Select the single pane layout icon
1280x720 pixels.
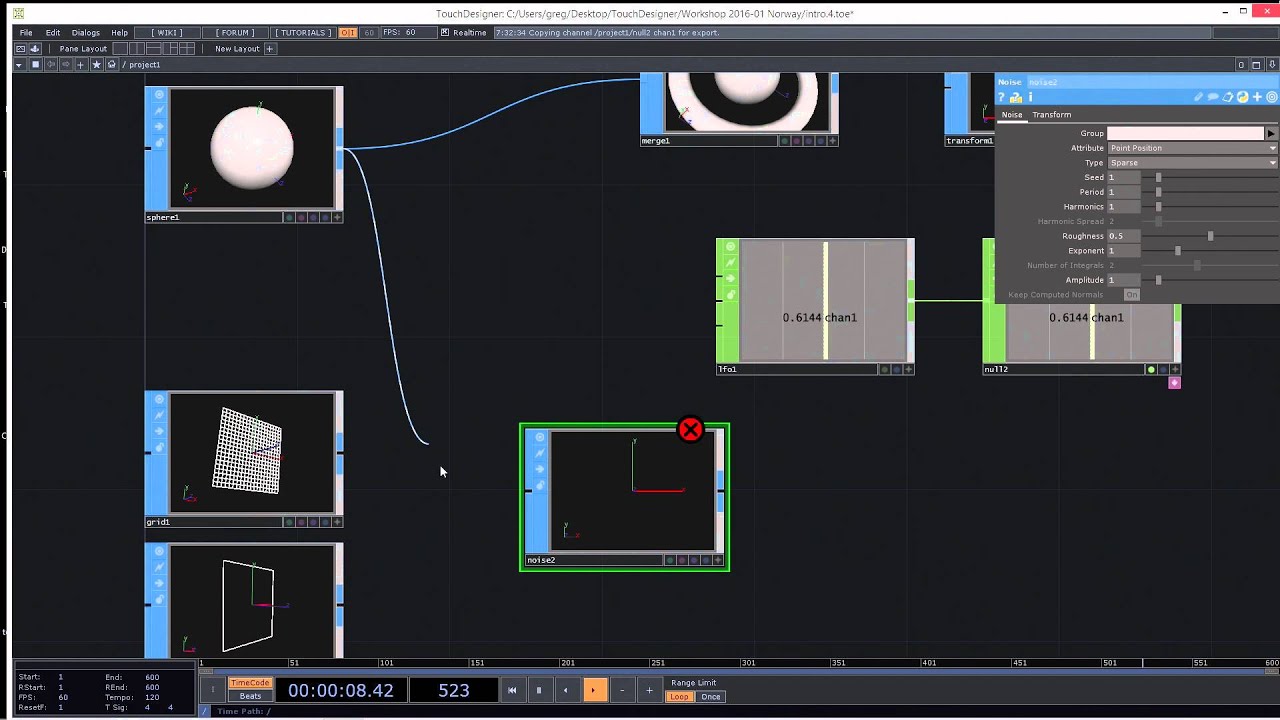point(120,48)
